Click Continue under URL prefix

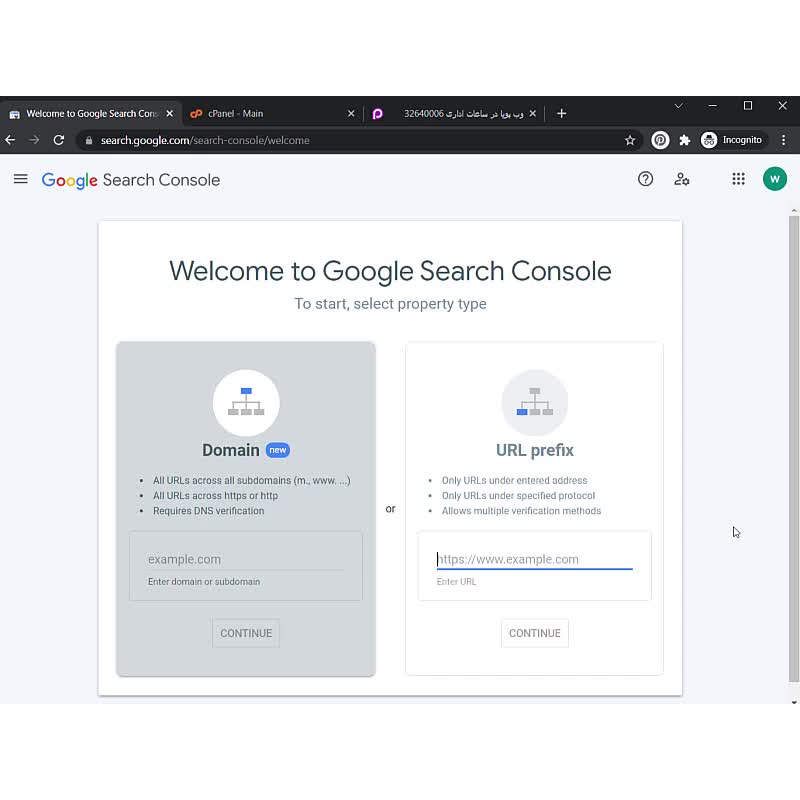[534, 633]
